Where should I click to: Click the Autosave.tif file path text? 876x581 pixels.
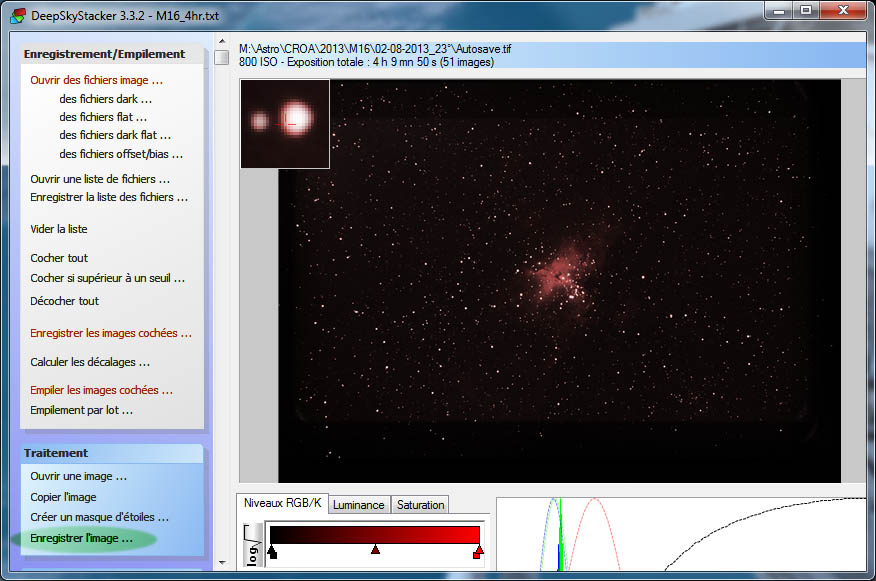point(375,49)
